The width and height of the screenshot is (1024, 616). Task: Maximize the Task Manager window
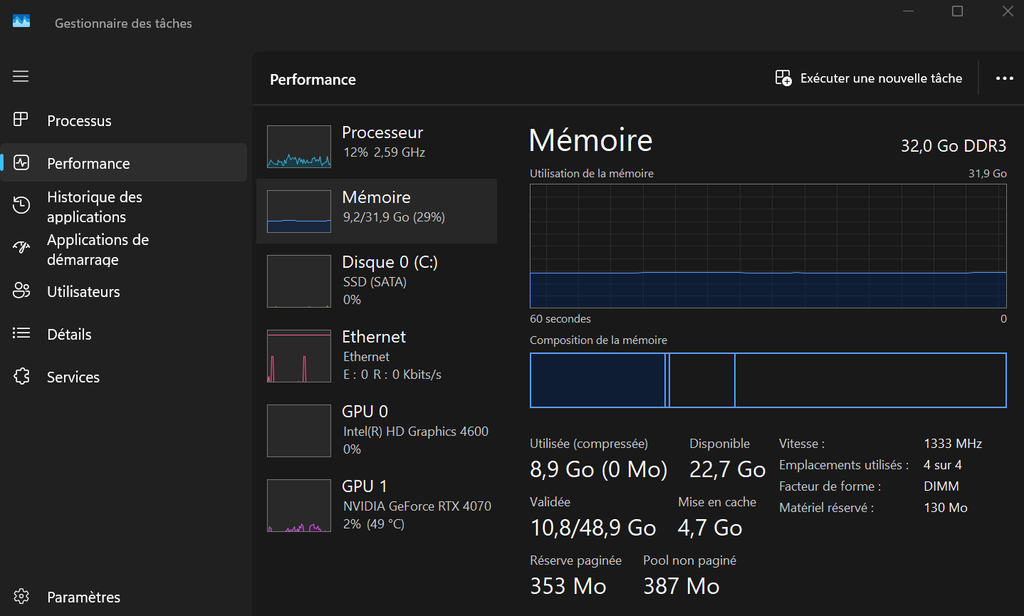pyautogui.click(x=957, y=11)
